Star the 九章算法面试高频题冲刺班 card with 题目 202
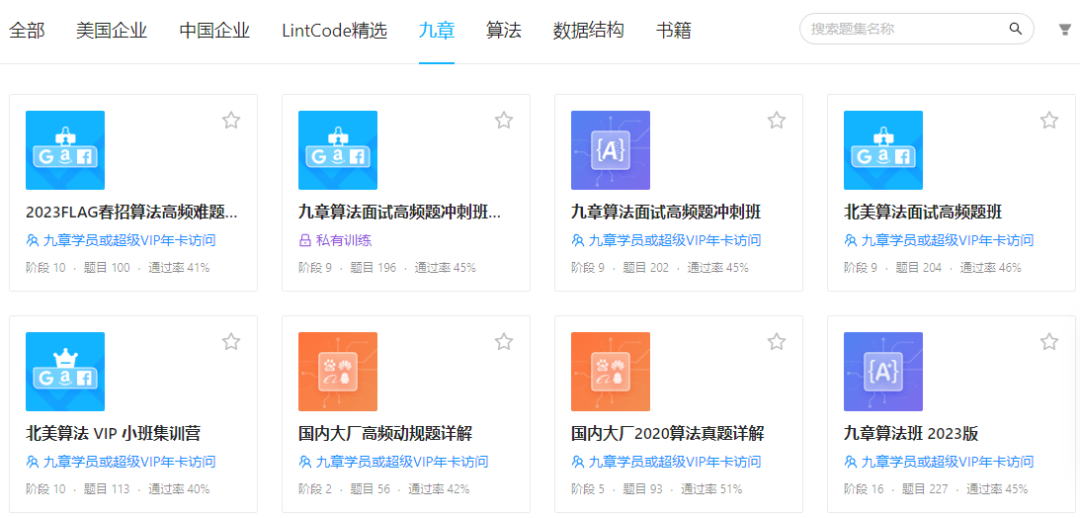The width and height of the screenshot is (1080, 518). [776, 121]
